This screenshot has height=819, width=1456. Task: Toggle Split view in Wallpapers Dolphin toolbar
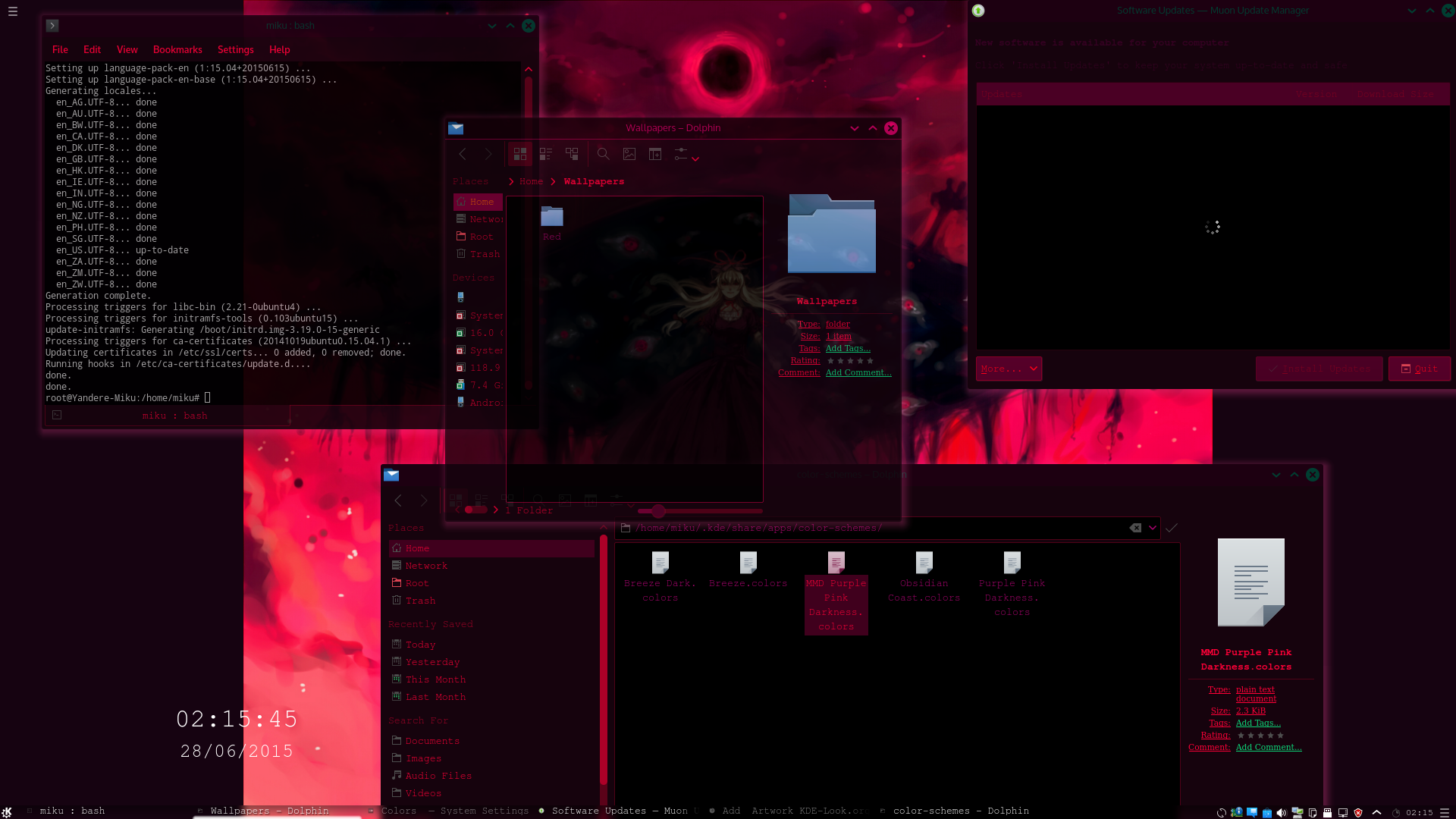[655, 154]
